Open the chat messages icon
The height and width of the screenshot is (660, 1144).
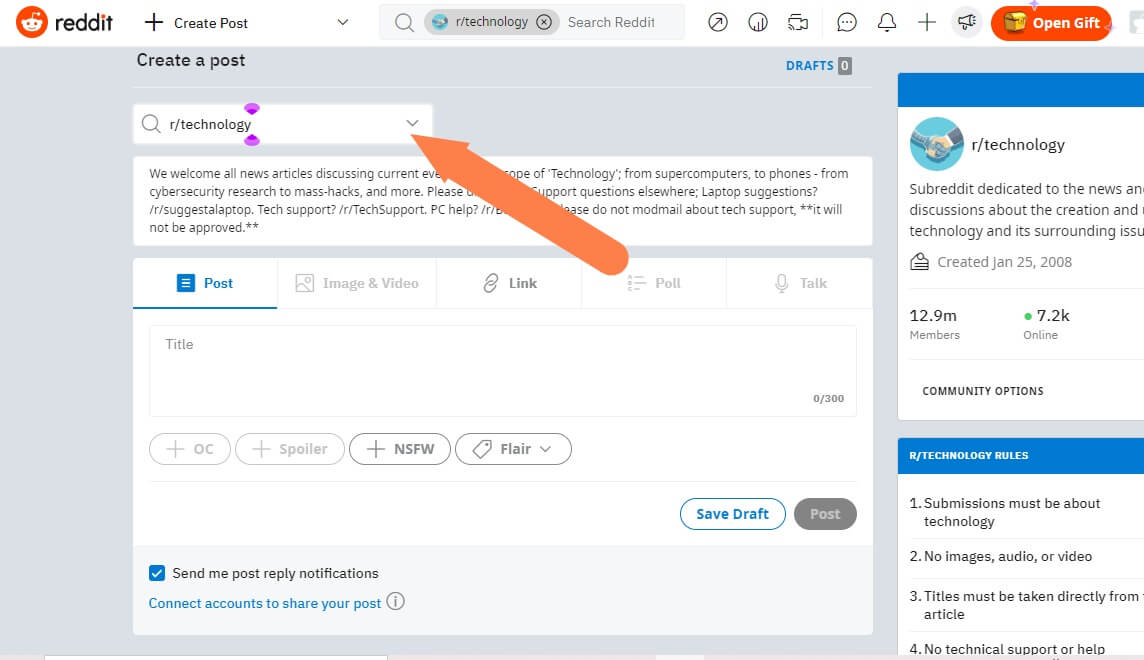[x=847, y=22]
